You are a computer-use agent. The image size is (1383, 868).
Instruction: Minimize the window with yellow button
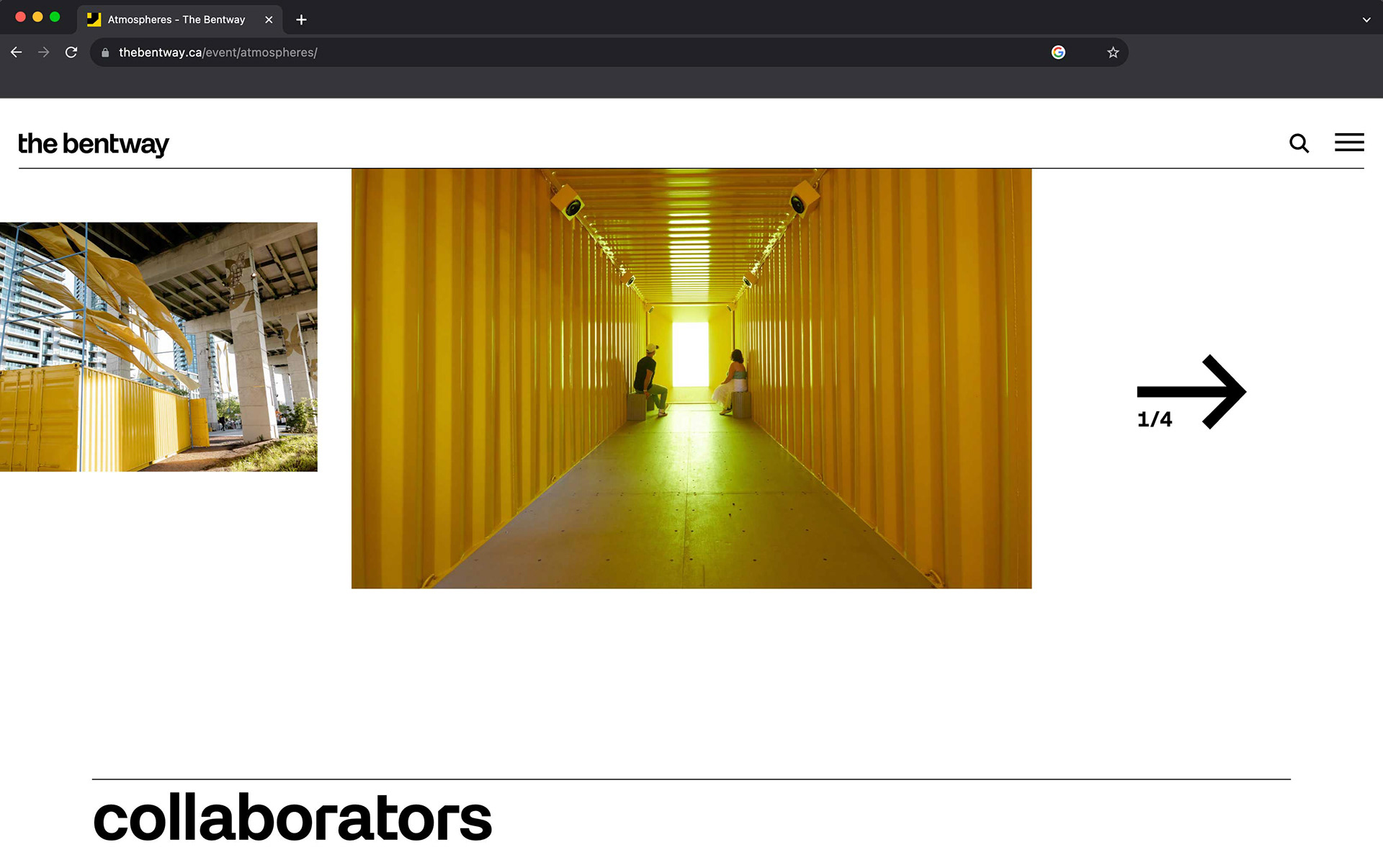click(37, 17)
